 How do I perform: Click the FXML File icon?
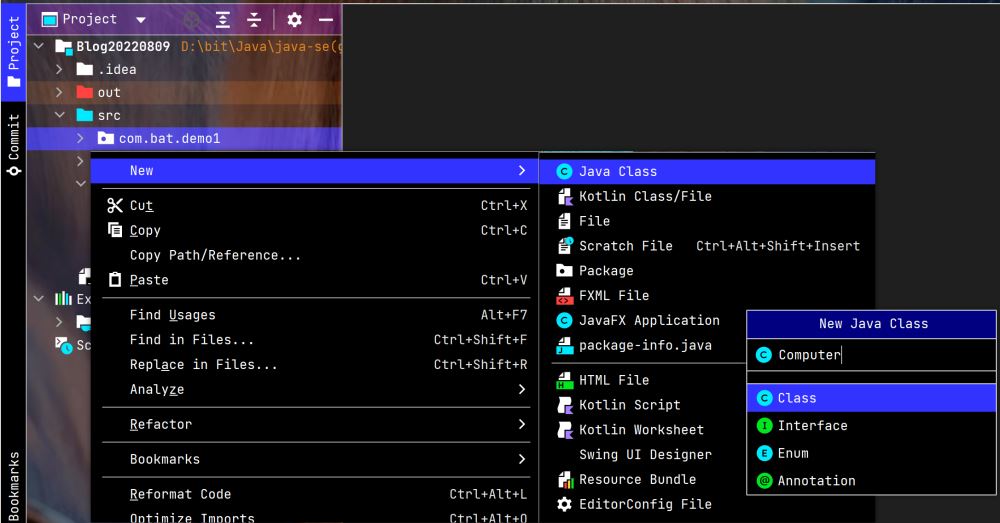[564, 296]
